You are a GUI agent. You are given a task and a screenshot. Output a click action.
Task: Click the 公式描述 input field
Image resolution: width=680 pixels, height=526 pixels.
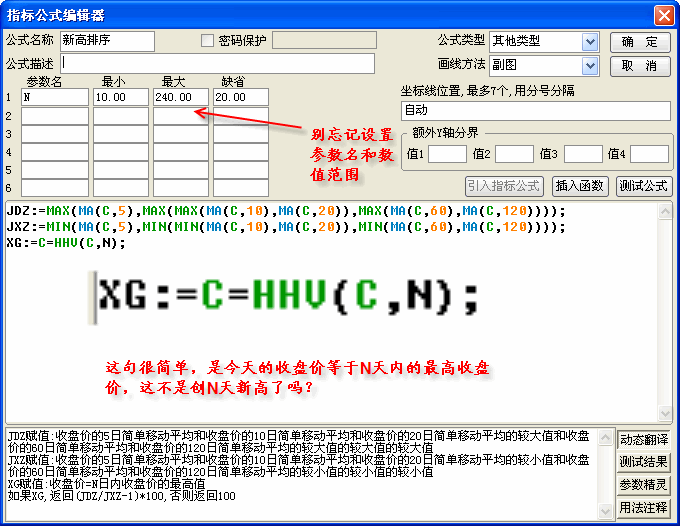tap(217, 64)
